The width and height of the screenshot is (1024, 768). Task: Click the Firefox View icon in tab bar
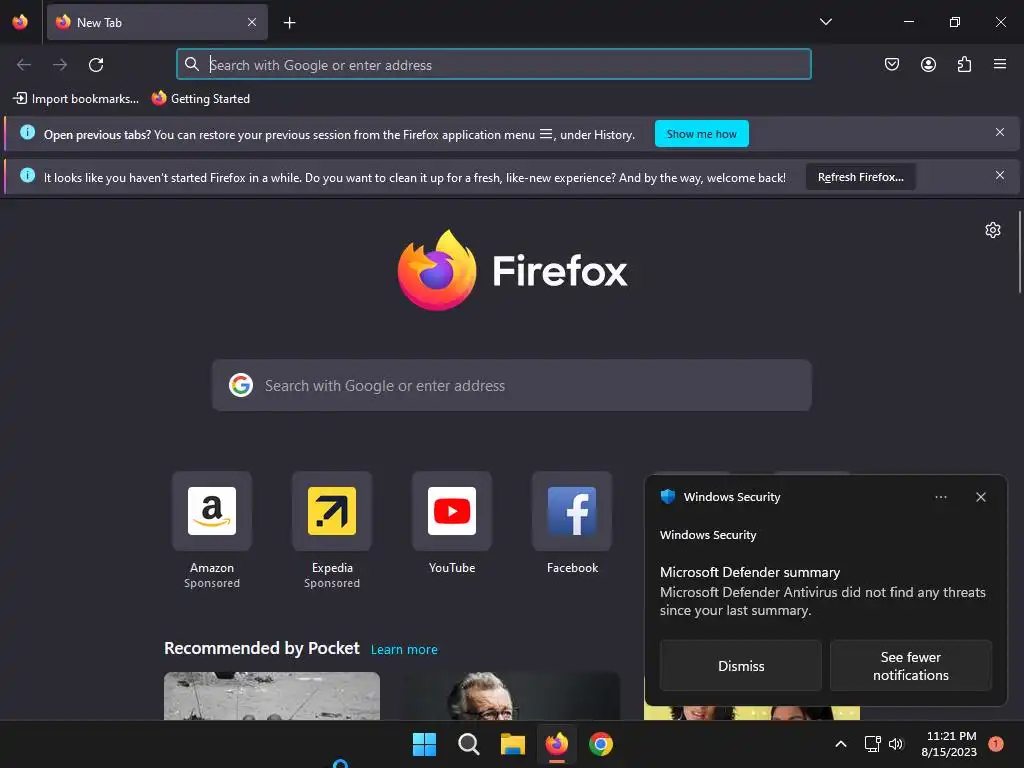20,22
